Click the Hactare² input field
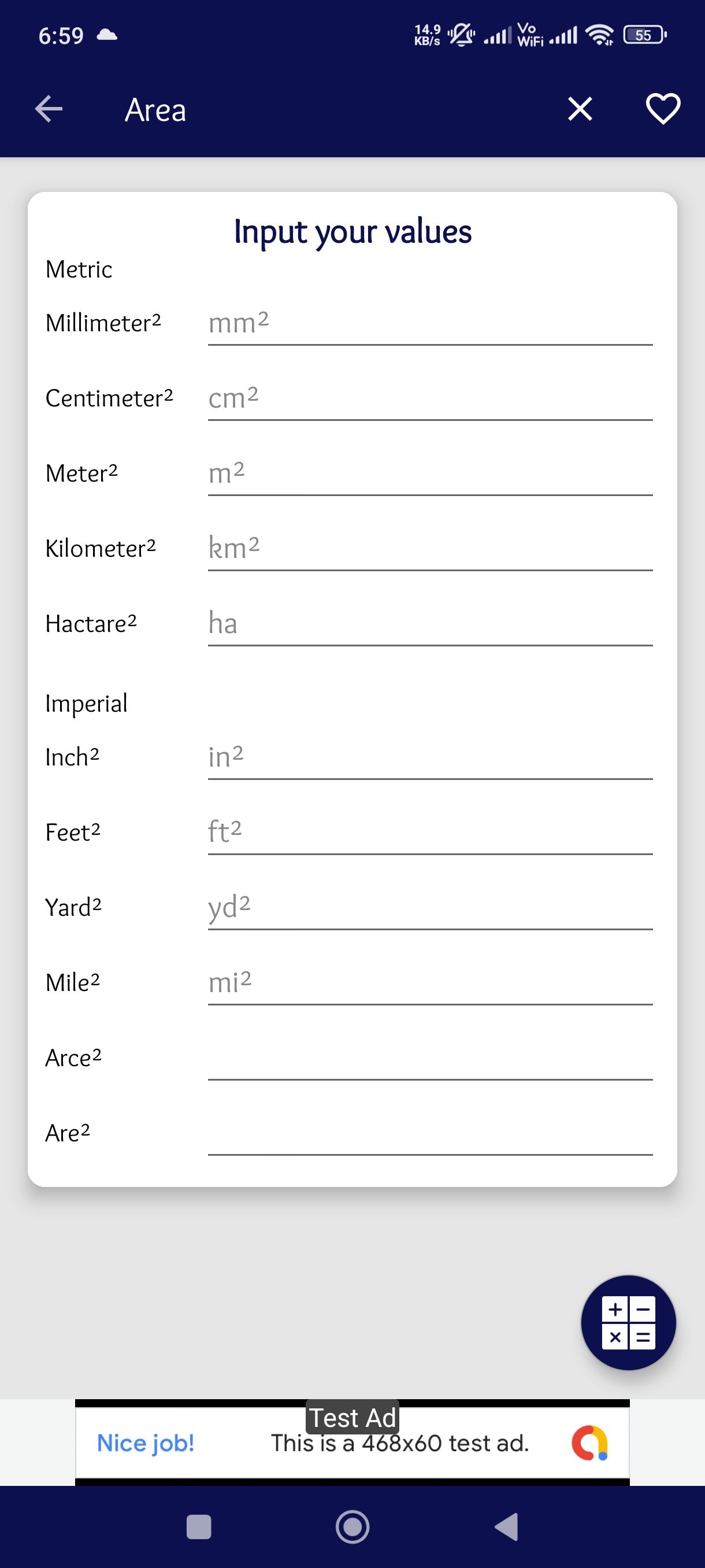The image size is (705, 1568). click(429, 624)
